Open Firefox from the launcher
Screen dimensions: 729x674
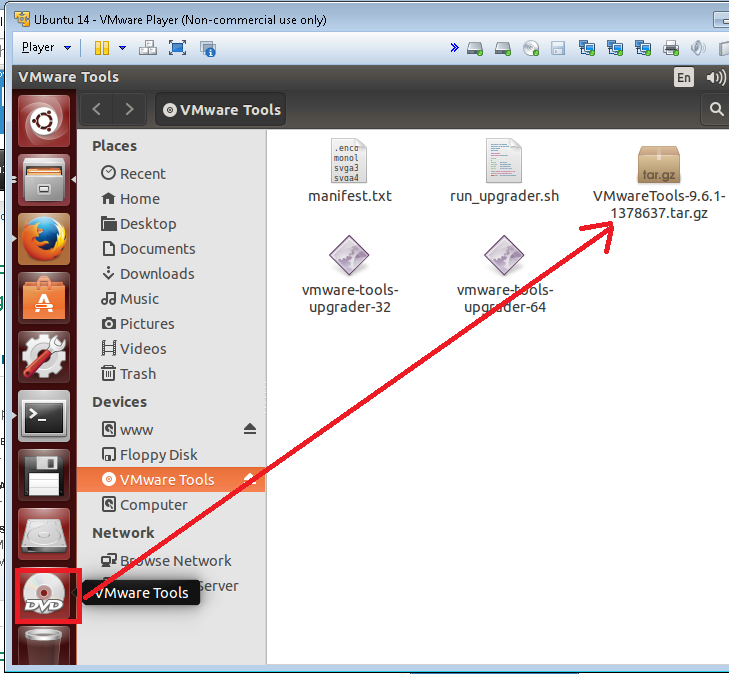tap(44, 240)
